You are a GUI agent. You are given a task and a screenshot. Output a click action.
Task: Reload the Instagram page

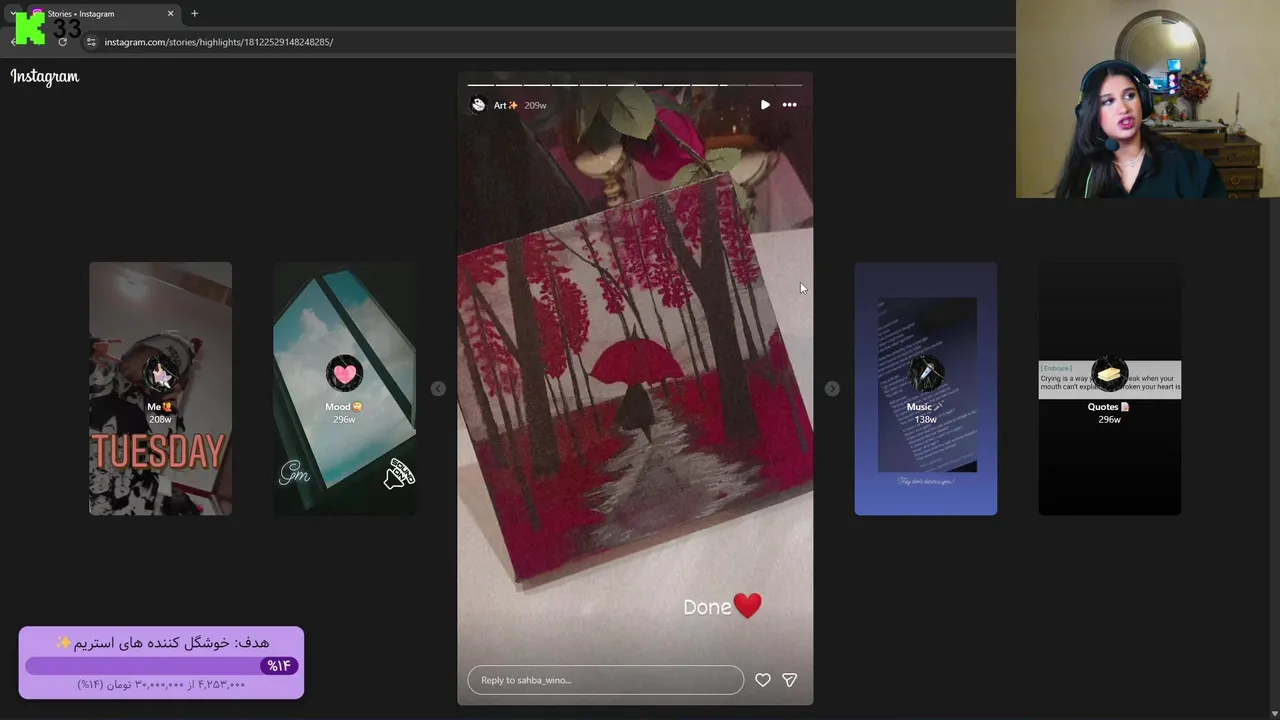click(x=62, y=42)
